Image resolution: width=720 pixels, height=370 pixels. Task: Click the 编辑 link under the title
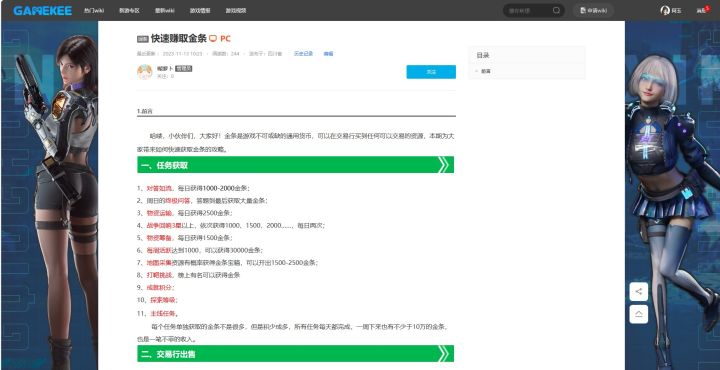tap(328, 54)
